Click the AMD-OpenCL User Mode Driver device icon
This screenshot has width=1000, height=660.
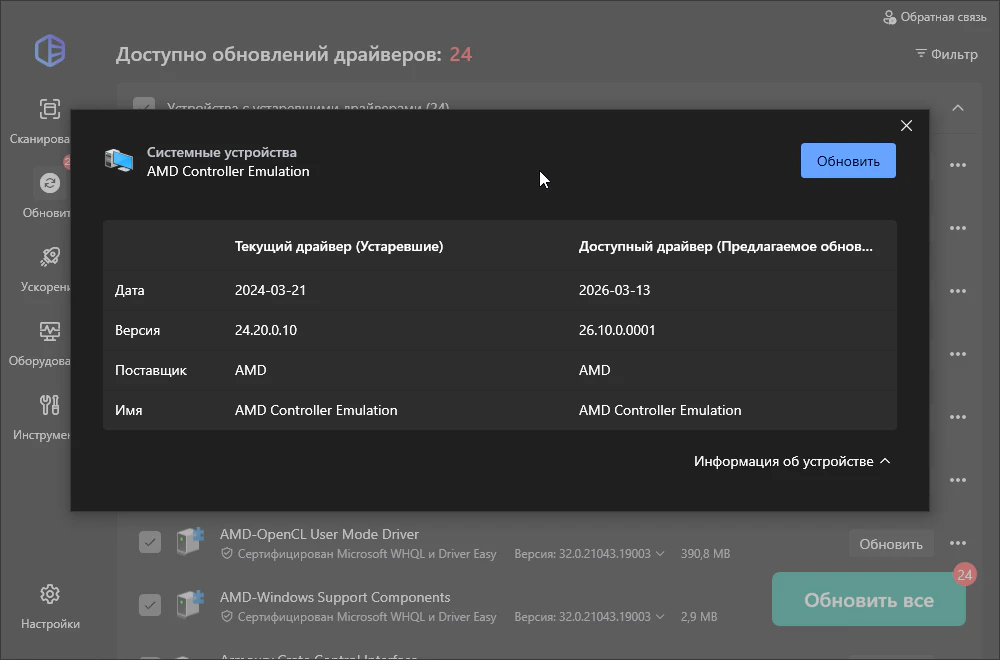(x=189, y=542)
